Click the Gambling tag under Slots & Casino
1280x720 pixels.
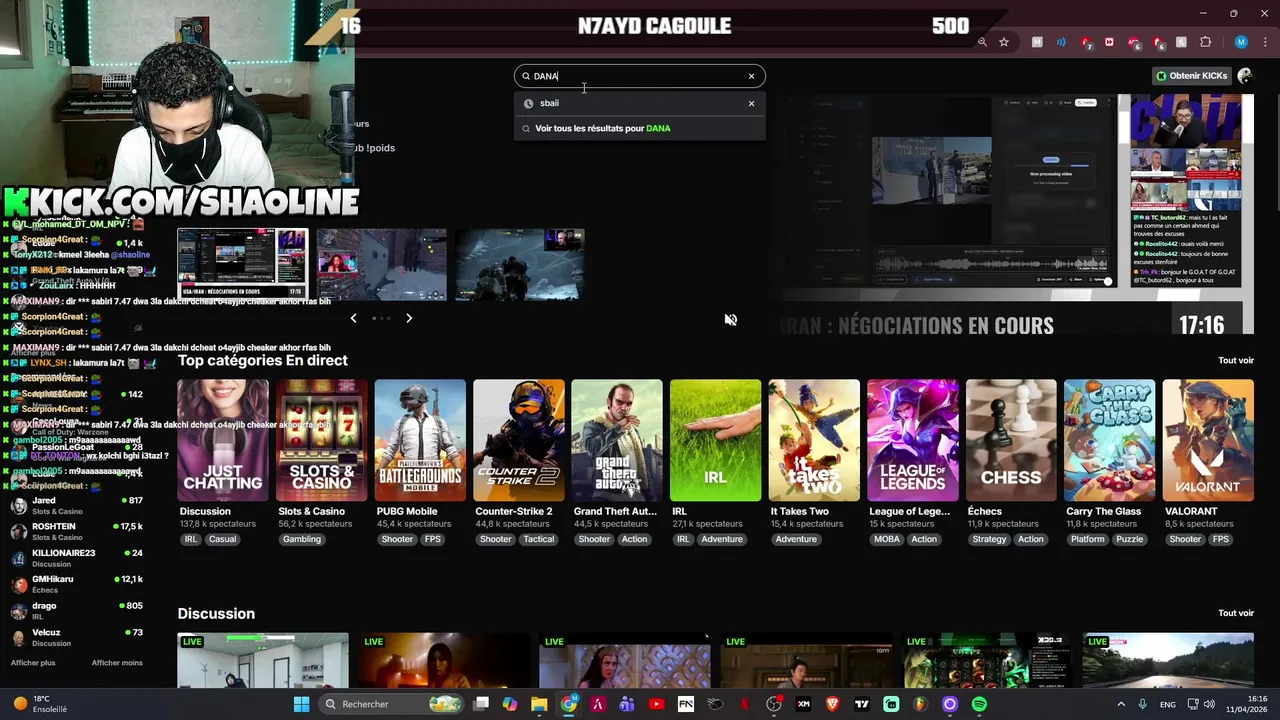coord(302,539)
